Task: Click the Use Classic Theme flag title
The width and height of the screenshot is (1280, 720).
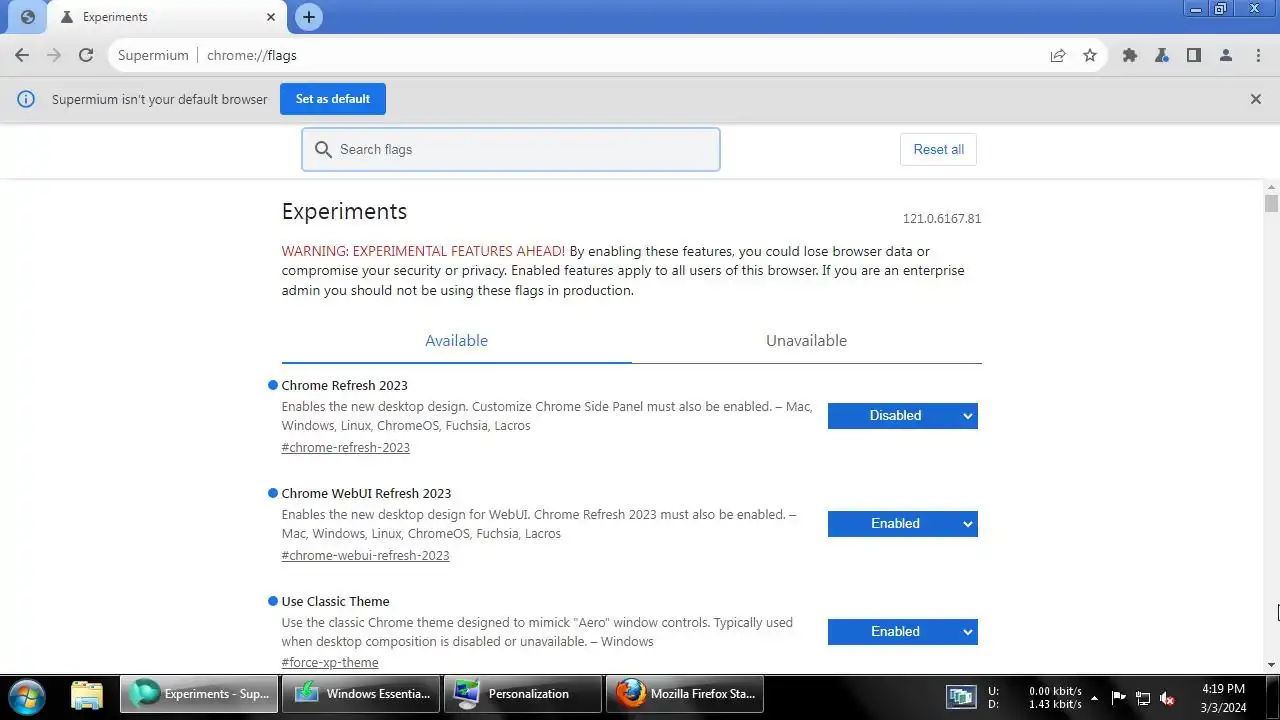Action: point(336,602)
